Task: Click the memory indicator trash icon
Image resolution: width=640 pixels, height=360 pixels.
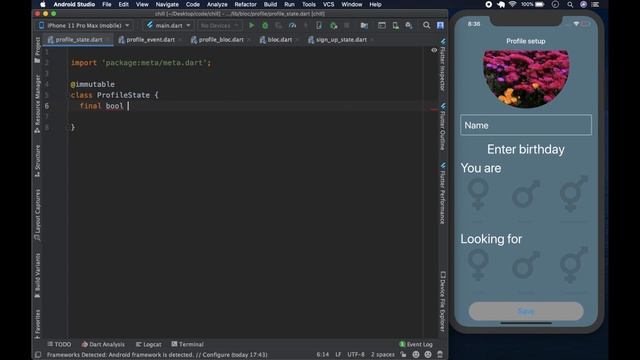Action: pyautogui.click(x=440, y=354)
